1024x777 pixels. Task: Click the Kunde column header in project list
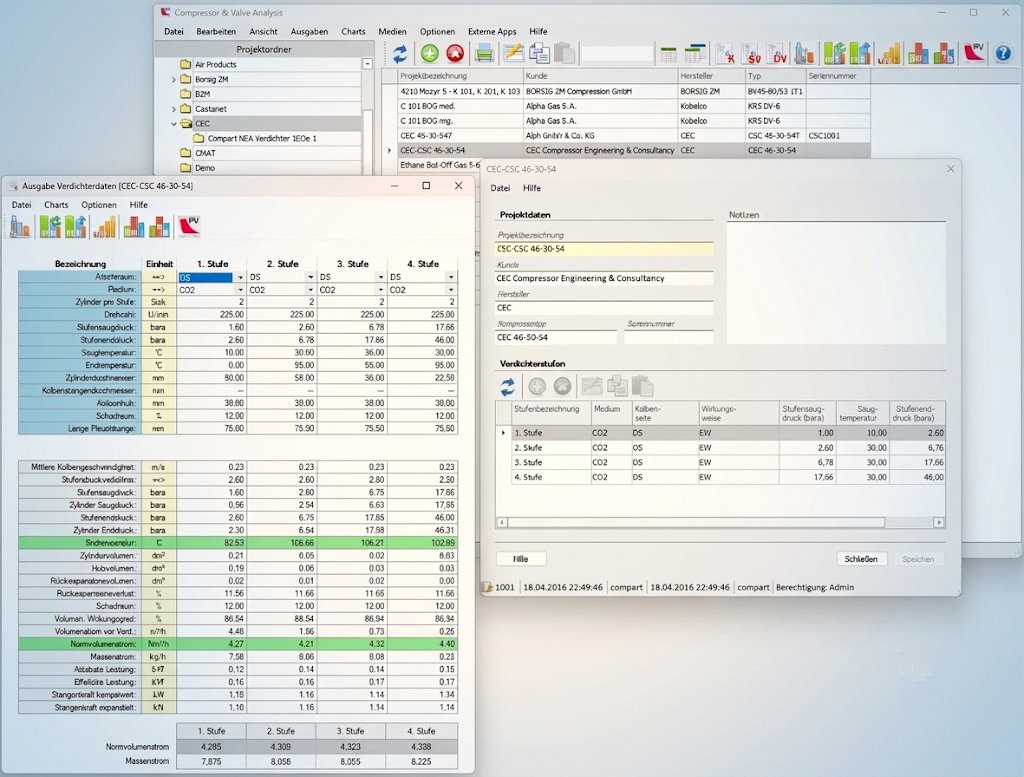click(x=600, y=76)
